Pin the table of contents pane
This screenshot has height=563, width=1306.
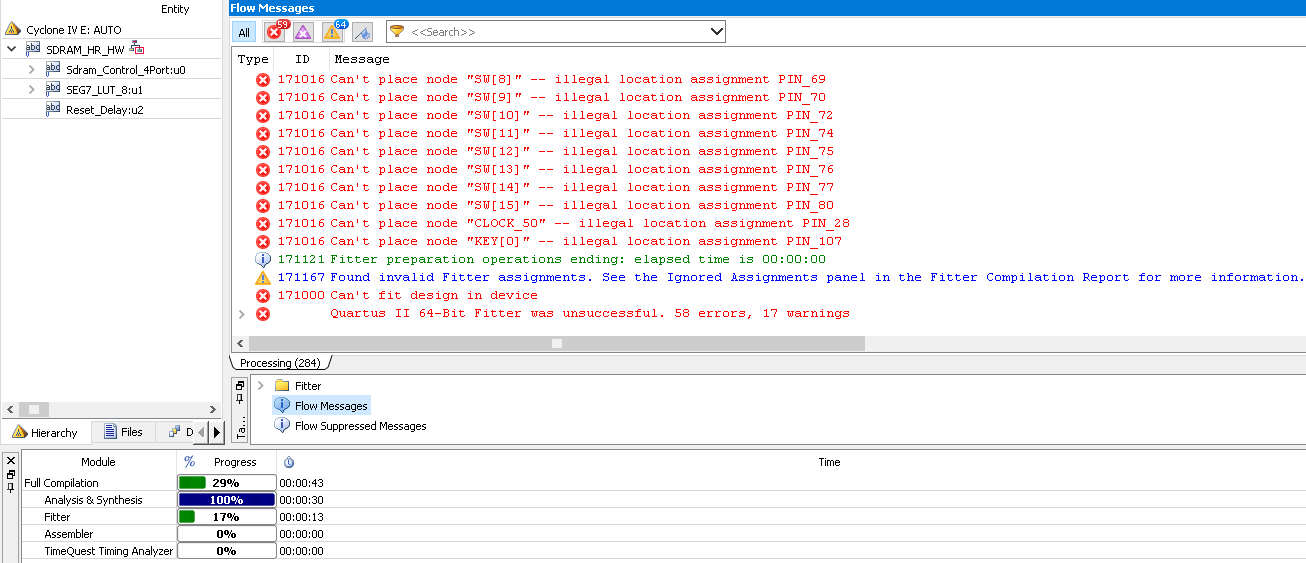coord(240,398)
